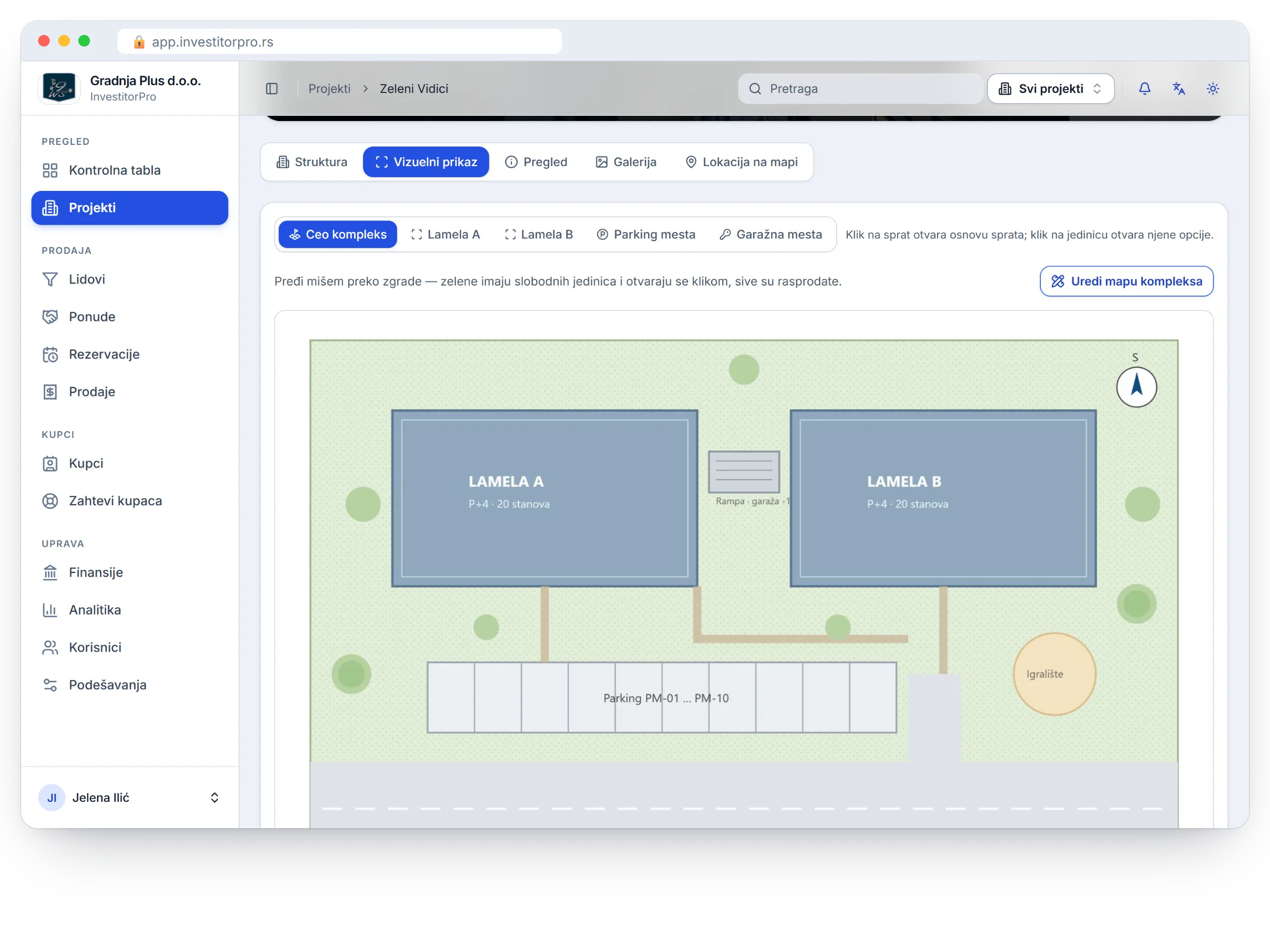Switch theme with the sun icon
1270x952 pixels.
pyautogui.click(x=1213, y=88)
